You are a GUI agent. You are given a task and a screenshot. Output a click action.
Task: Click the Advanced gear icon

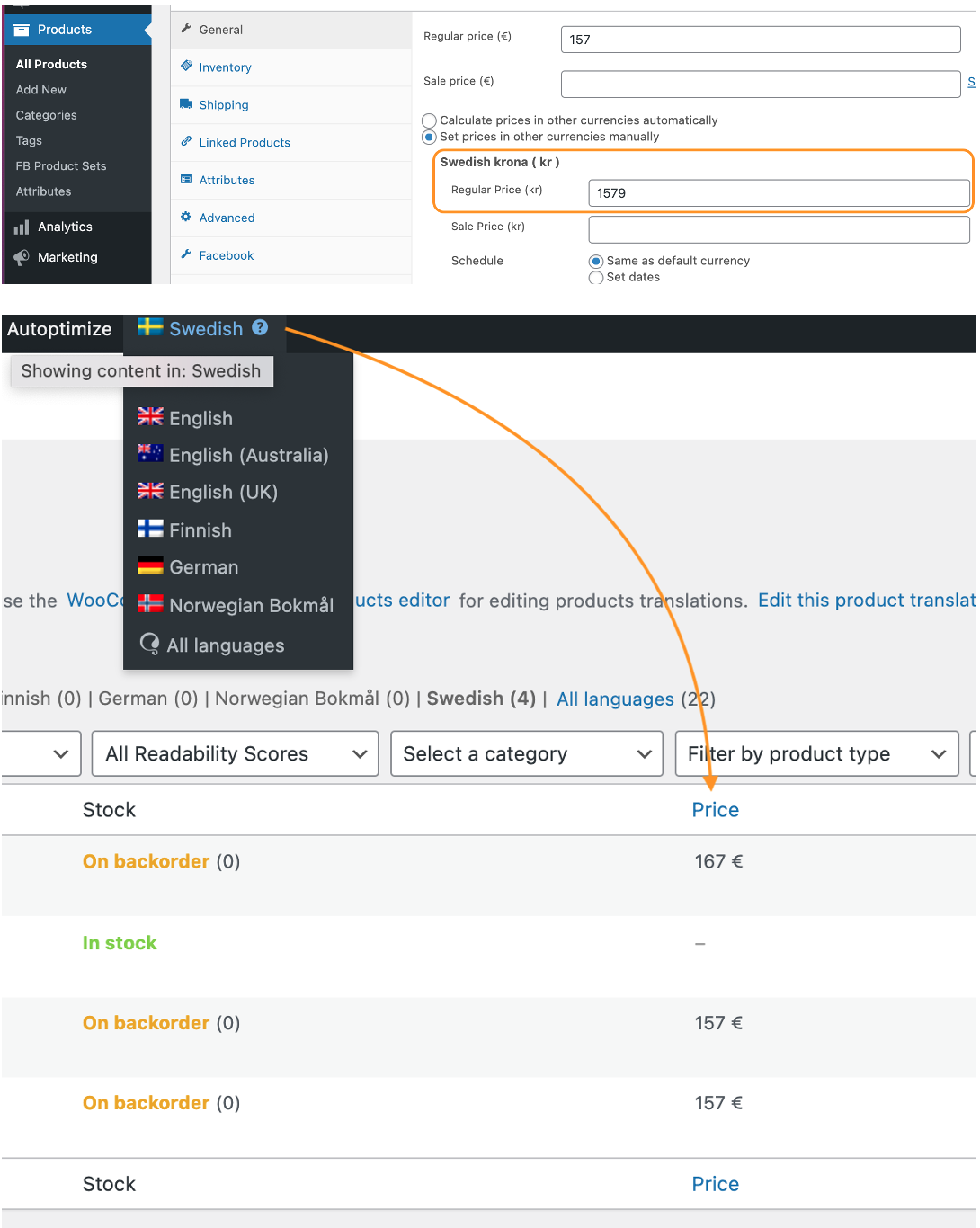pyautogui.click(x=186, y=218)
